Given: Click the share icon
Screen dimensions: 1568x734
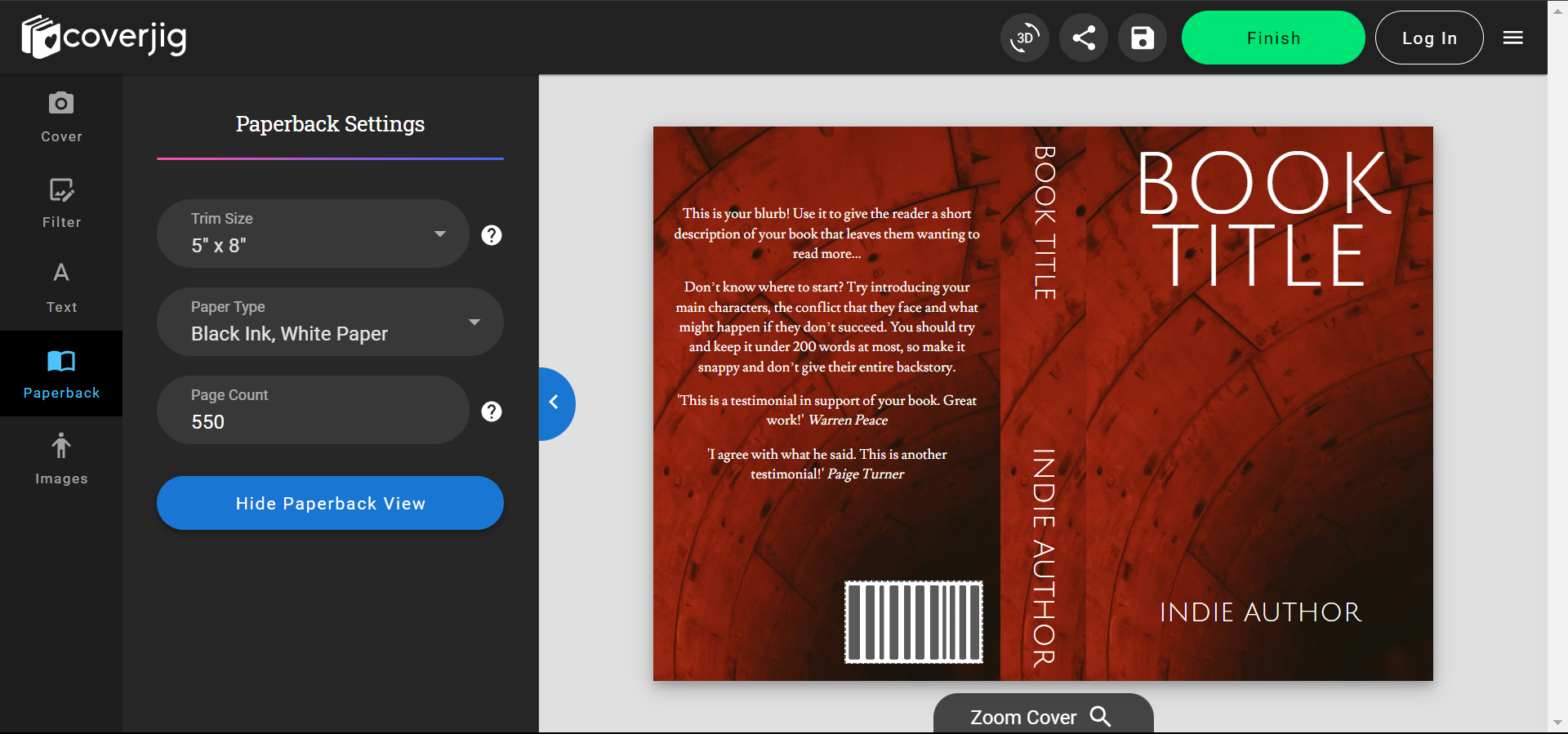Looking at the screenshot, I should pos(1084,38).
